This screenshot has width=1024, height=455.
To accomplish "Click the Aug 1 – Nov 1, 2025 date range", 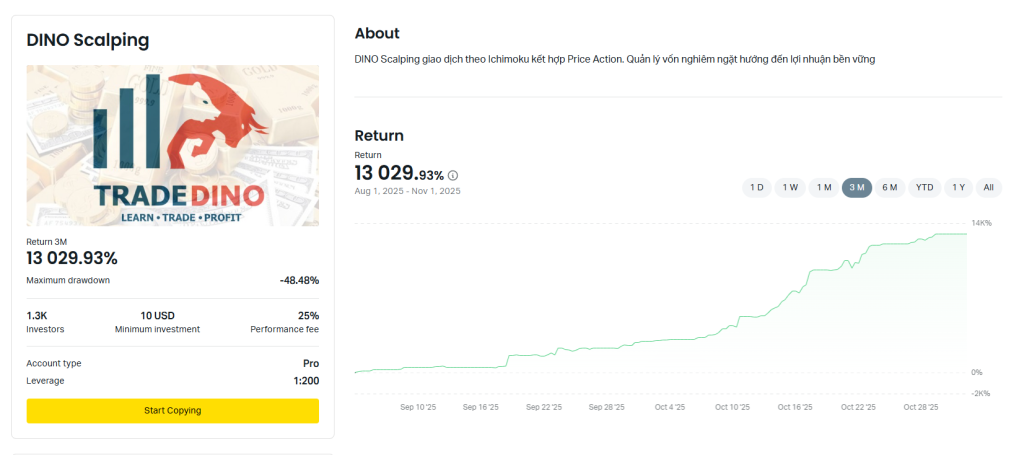I will click(407, 190).
